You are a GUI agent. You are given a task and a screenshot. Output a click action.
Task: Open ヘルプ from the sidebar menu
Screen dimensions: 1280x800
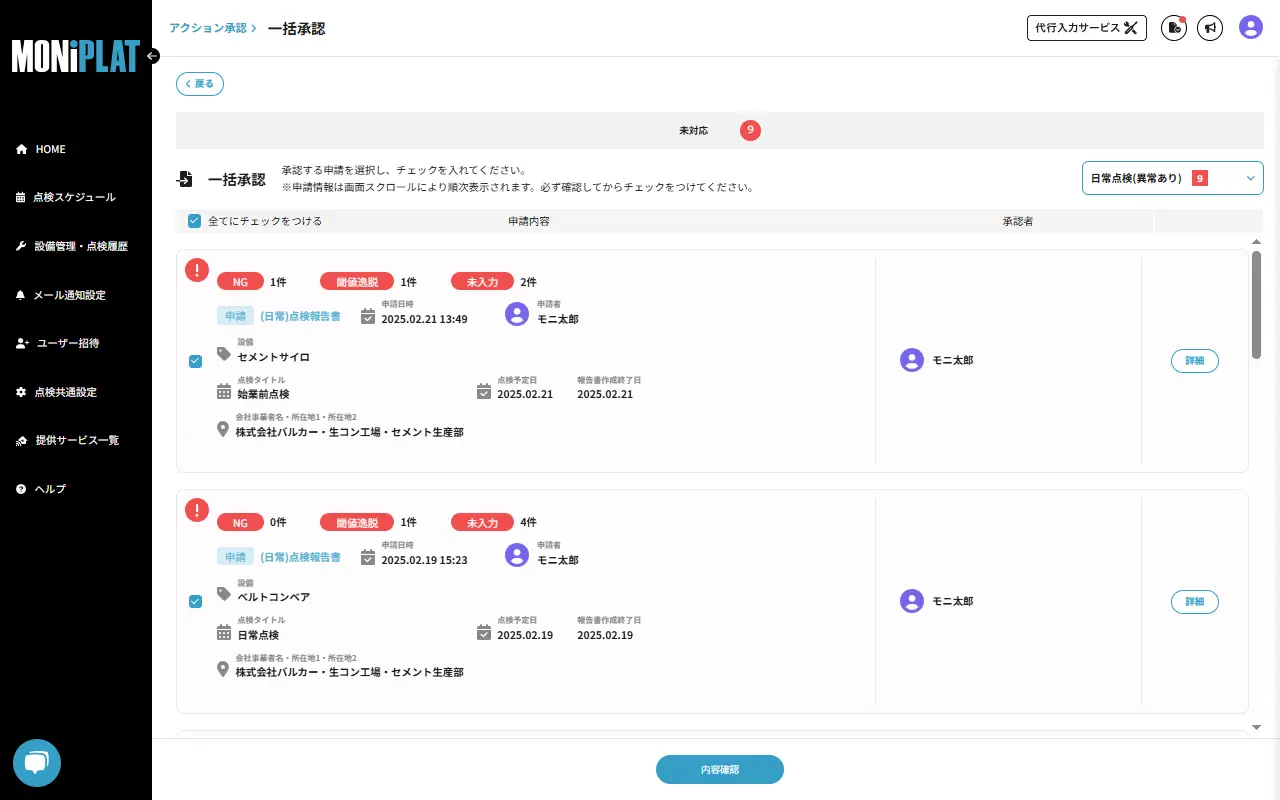22,489
